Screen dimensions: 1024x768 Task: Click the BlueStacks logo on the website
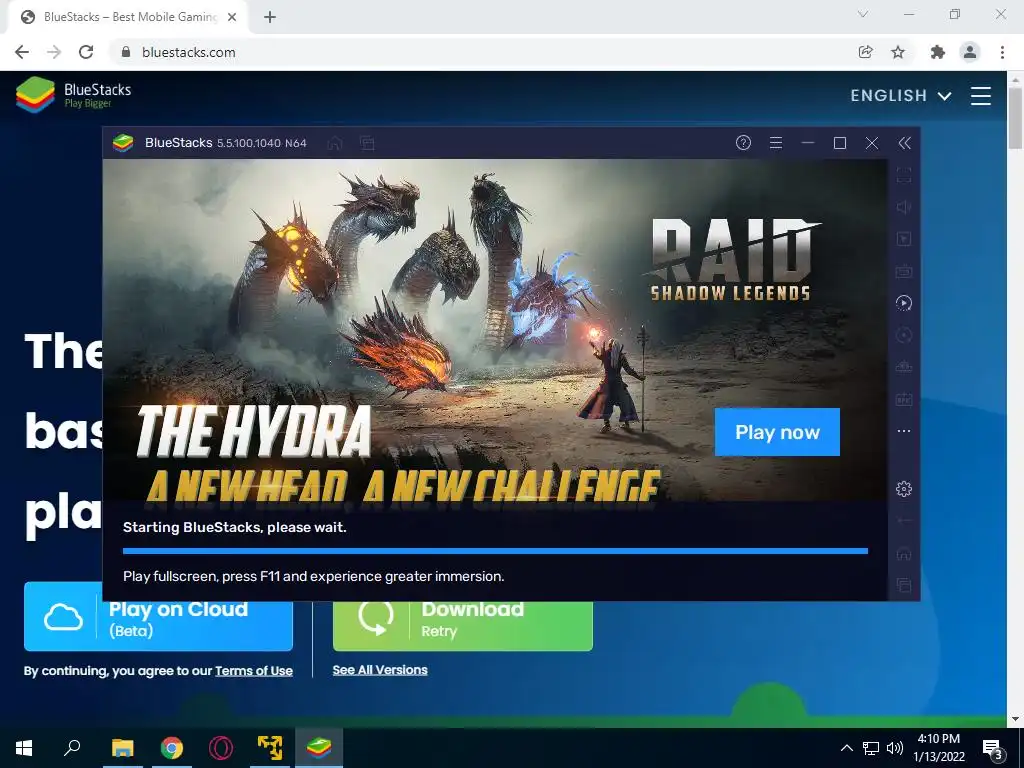tap(73, 95)
